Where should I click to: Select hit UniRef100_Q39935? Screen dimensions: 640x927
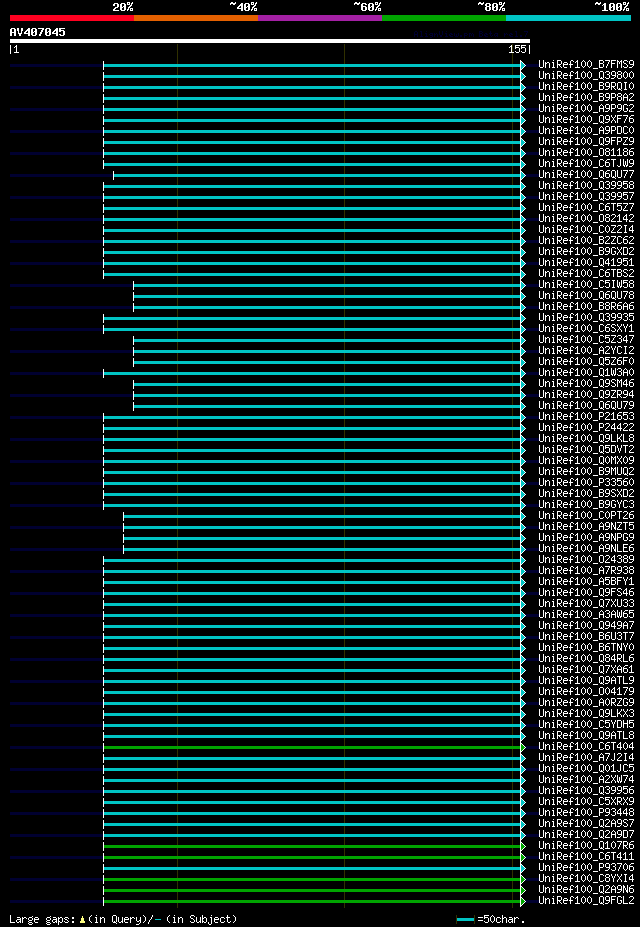coord(586,319)
